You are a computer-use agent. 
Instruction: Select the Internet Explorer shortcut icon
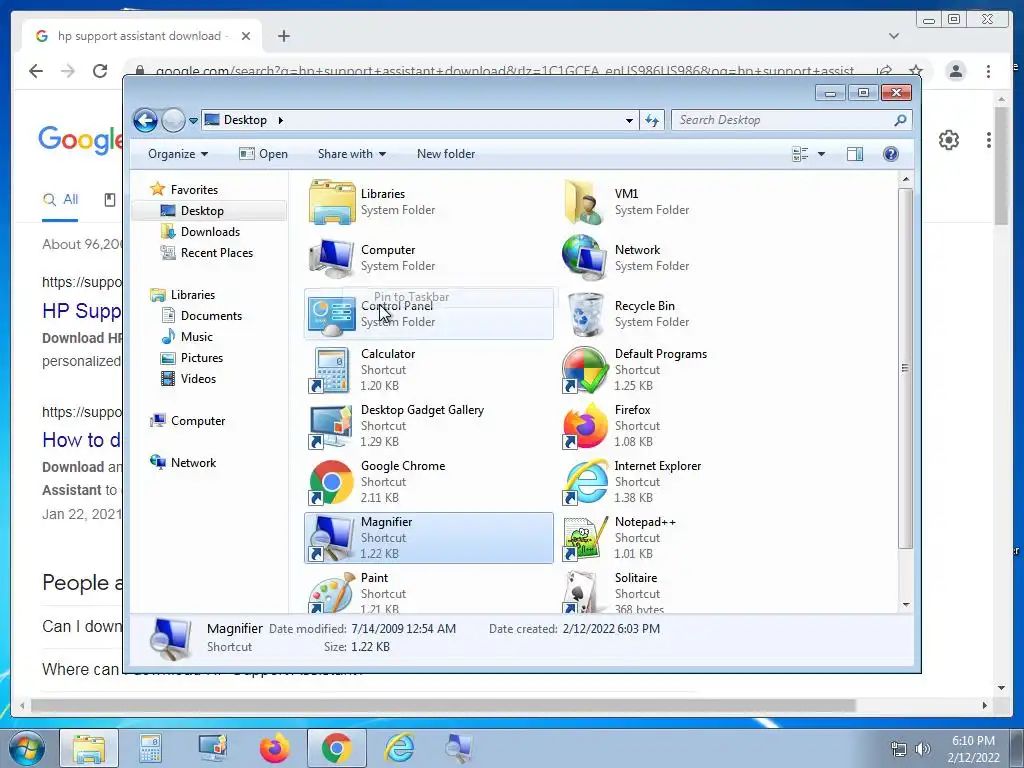click(x=584, y=483)
